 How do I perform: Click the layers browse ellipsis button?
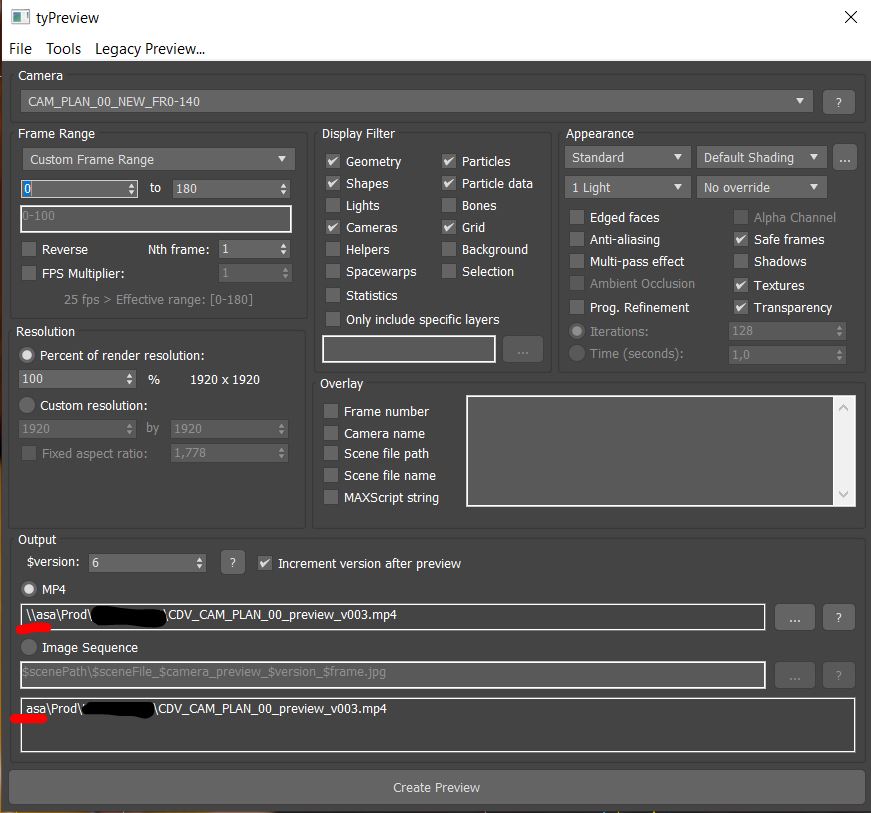pos(523,349)
